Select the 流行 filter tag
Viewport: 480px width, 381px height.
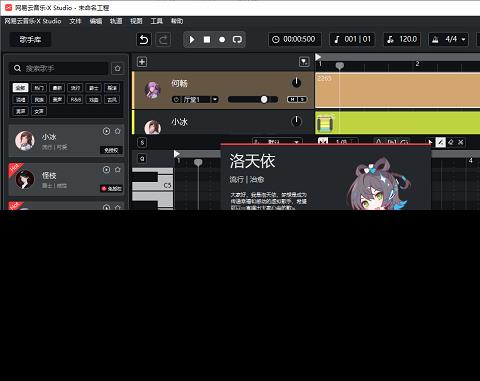pyautogui.click(x=75, y=88)
